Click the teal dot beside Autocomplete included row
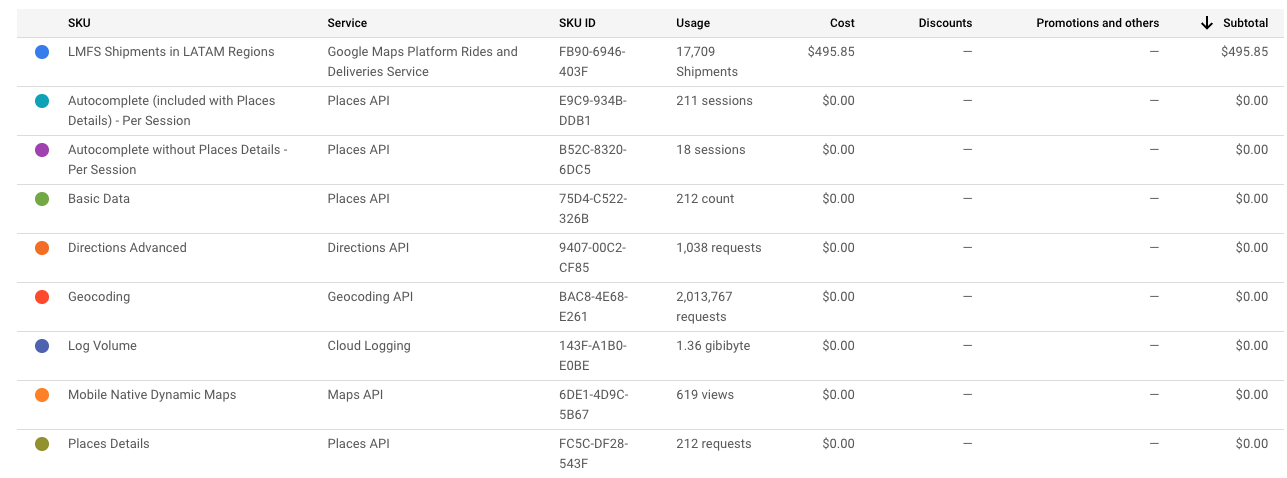Screen dimensions: 1287x478 42,101
